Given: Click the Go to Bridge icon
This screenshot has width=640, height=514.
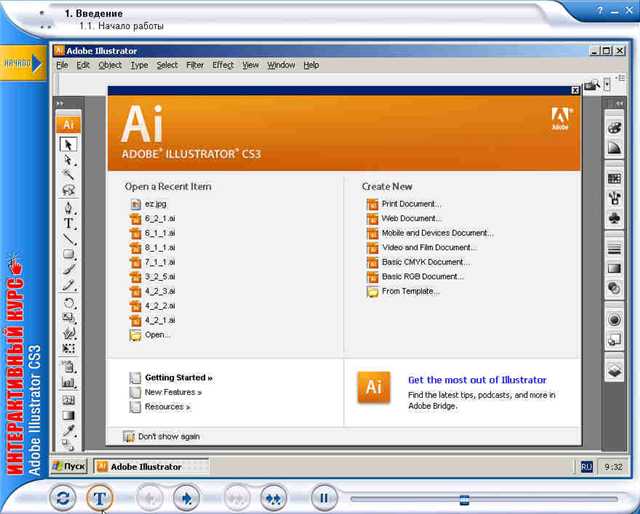Looking at the screenshot, I should click(591, 85).
